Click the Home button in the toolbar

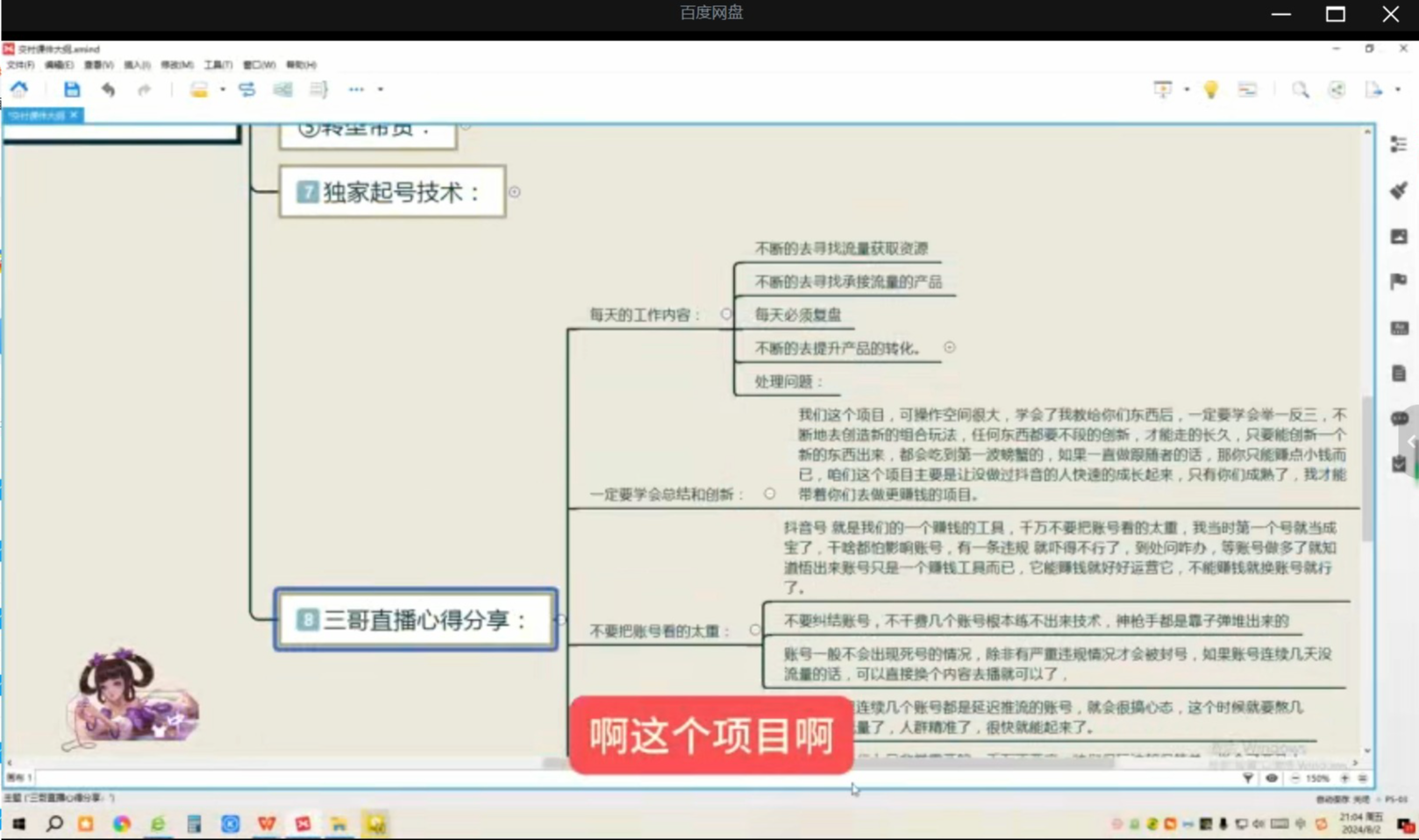(19, 89)
